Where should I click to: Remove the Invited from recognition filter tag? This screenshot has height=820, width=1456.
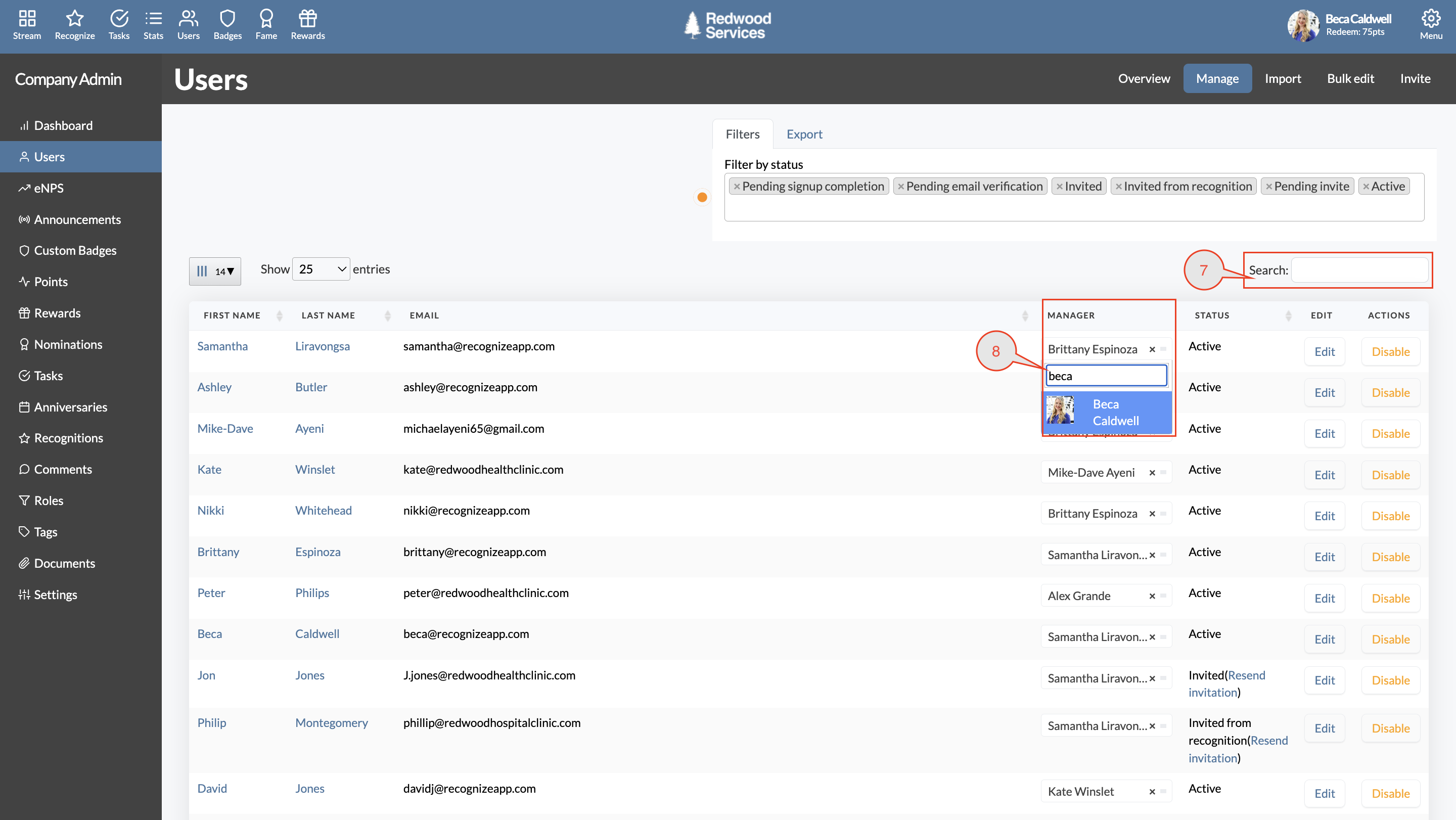[x=1119, y=187]
